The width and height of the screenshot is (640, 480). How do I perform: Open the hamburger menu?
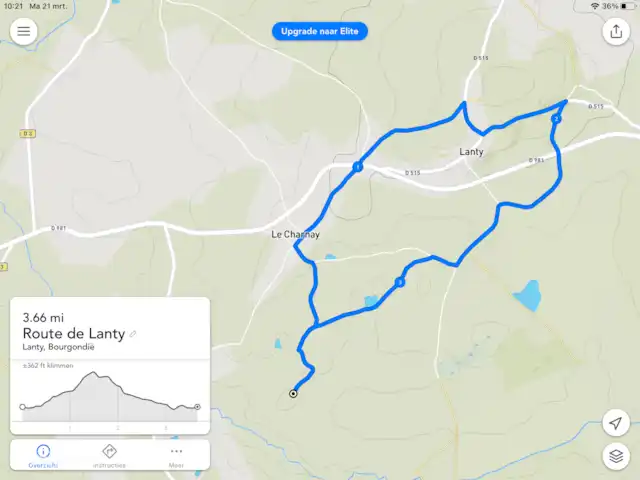tap(24, 31)
